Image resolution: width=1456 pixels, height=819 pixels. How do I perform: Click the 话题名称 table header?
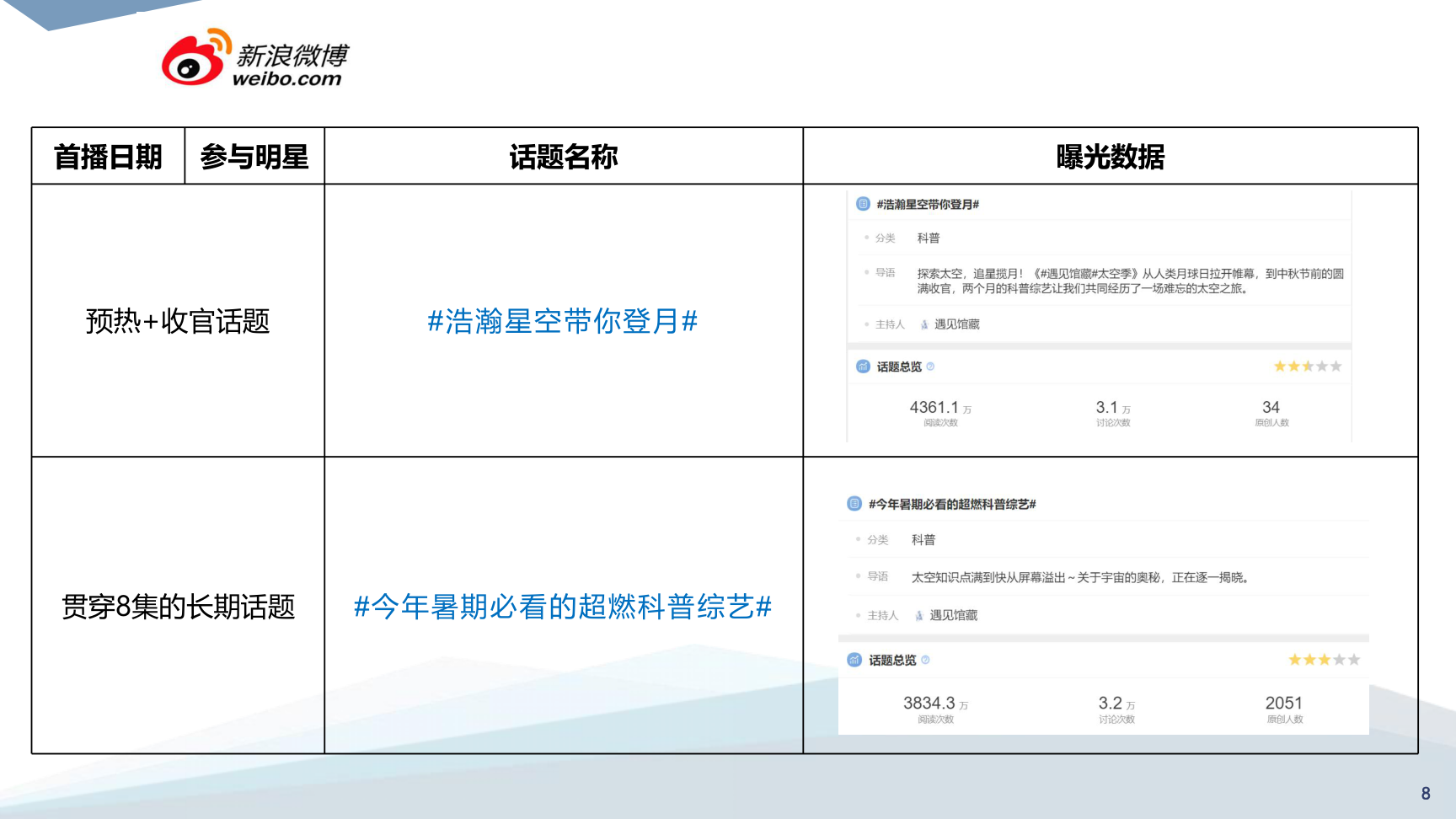[564, 157]
